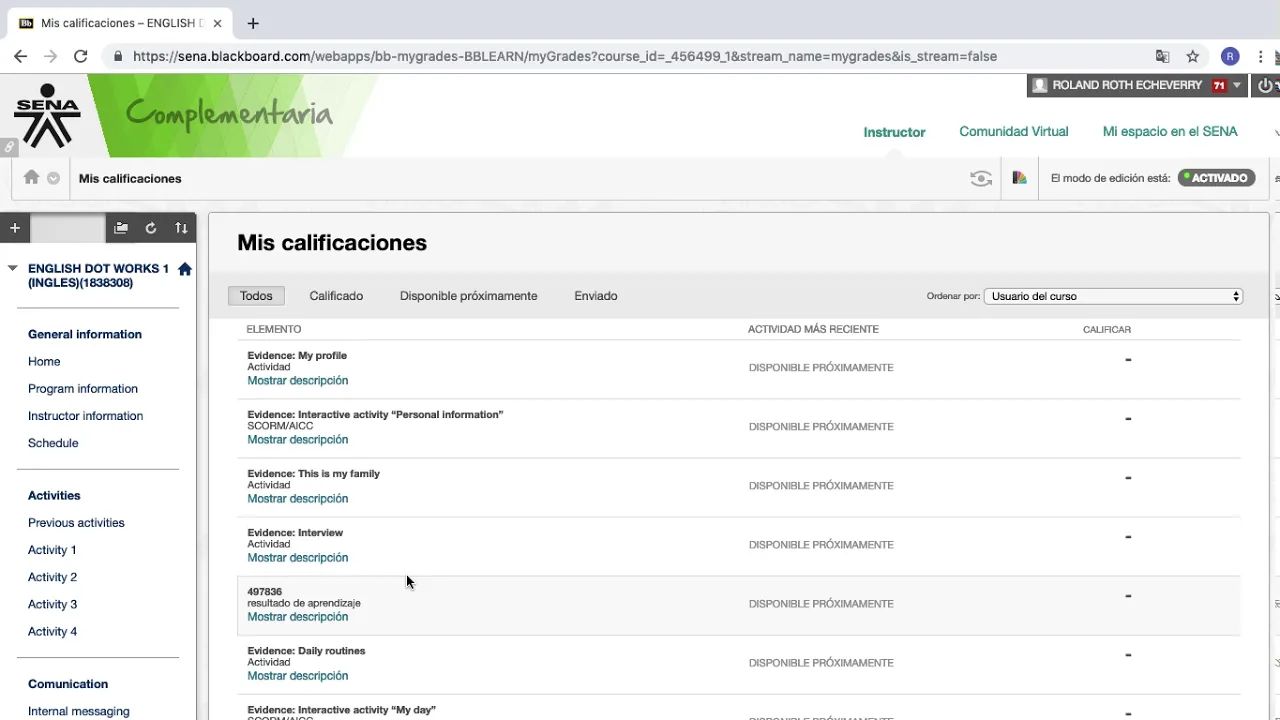Open Activity 1
1280x720 pixels.
52,550
